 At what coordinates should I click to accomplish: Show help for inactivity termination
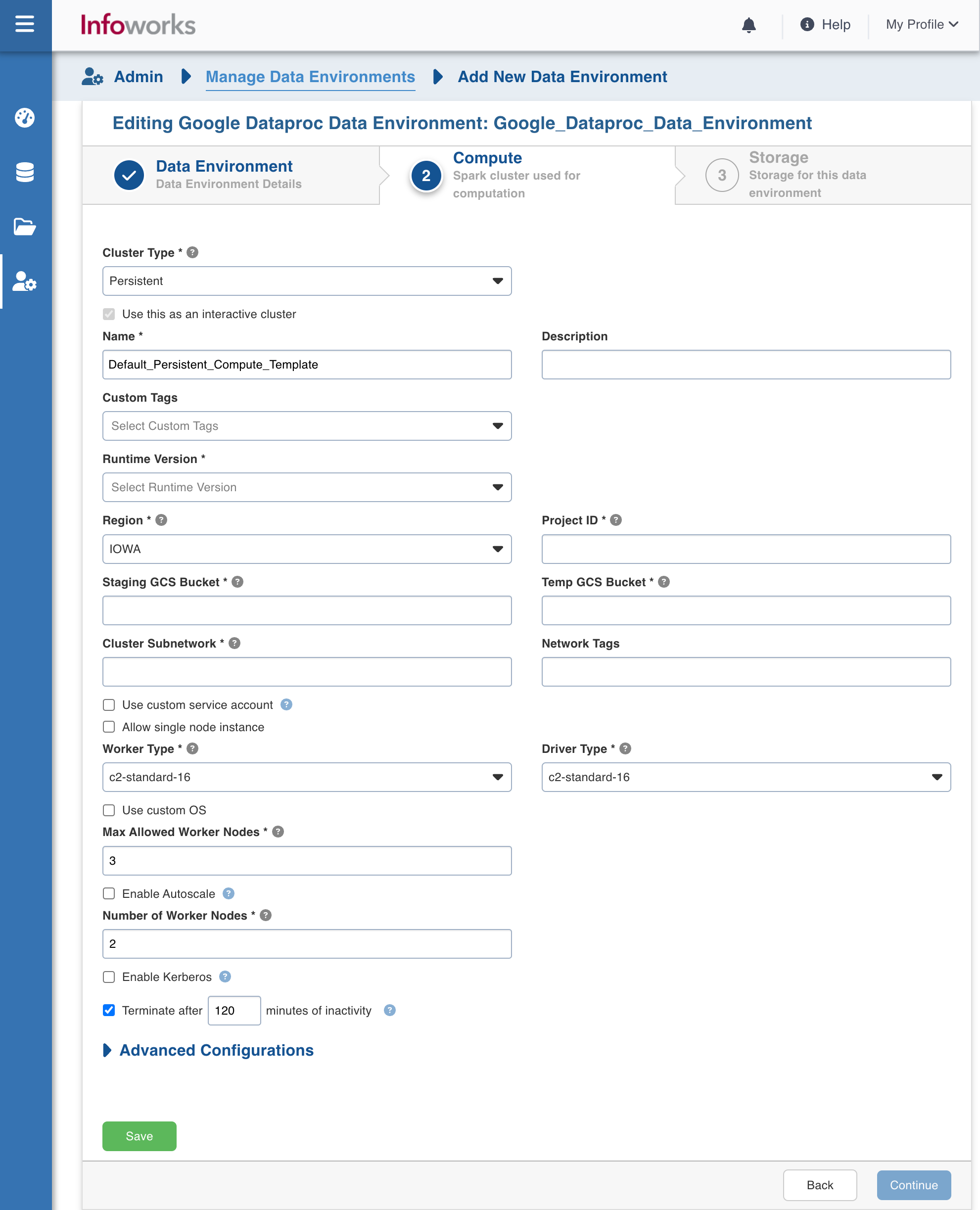(390, 1010)
